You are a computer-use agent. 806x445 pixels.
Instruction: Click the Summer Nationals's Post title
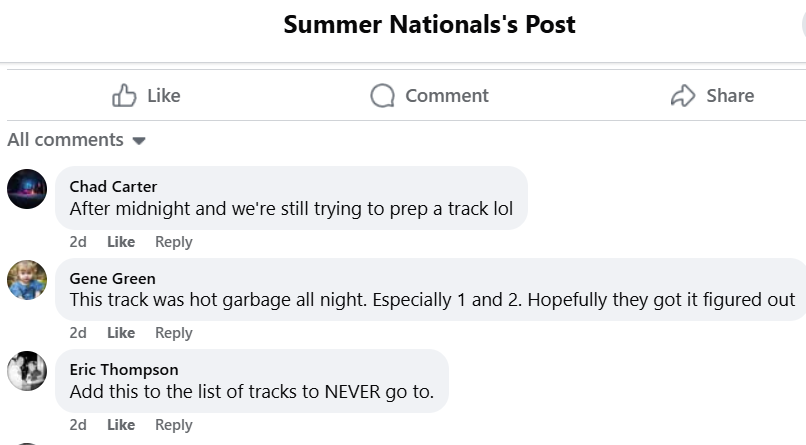pyautogui.click(x=429, y=24)
